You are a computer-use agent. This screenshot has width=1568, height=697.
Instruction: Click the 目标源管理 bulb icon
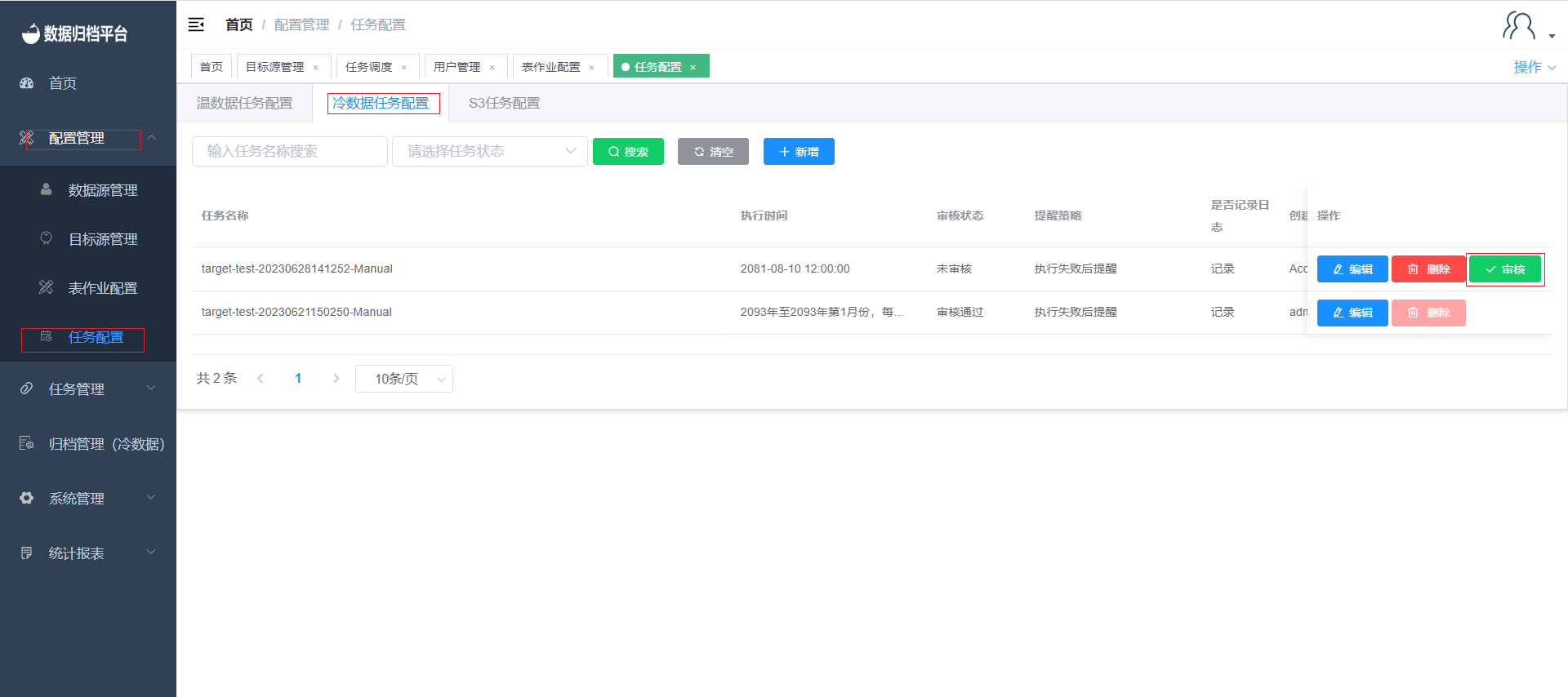[47, 238]
